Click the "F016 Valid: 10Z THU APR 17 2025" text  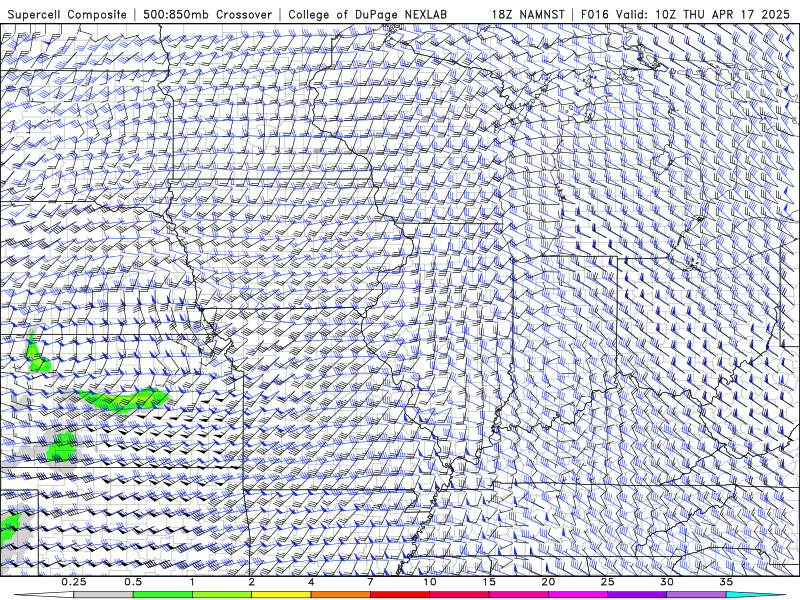point(685,14)
